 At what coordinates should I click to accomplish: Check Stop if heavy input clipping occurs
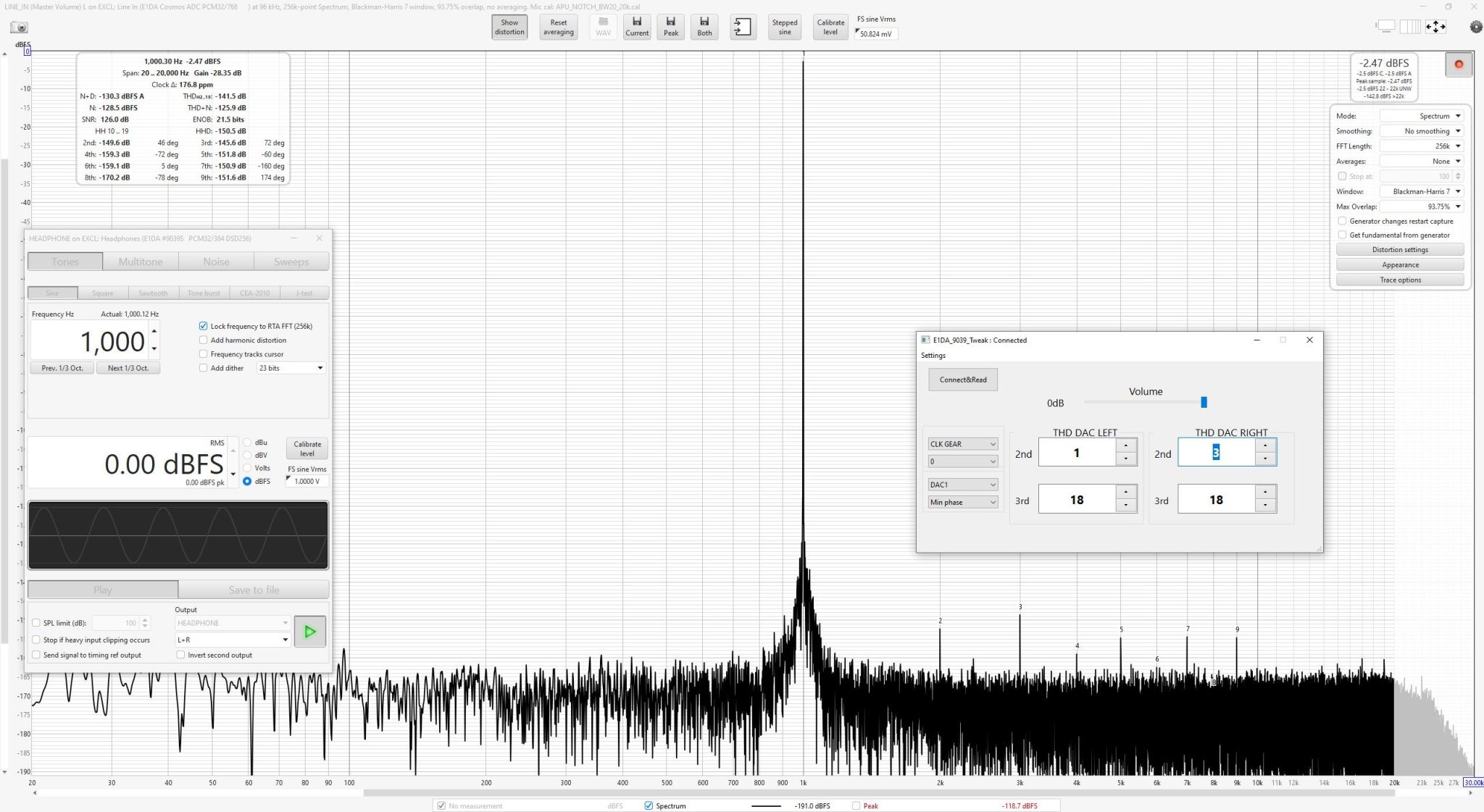point(36,640)
